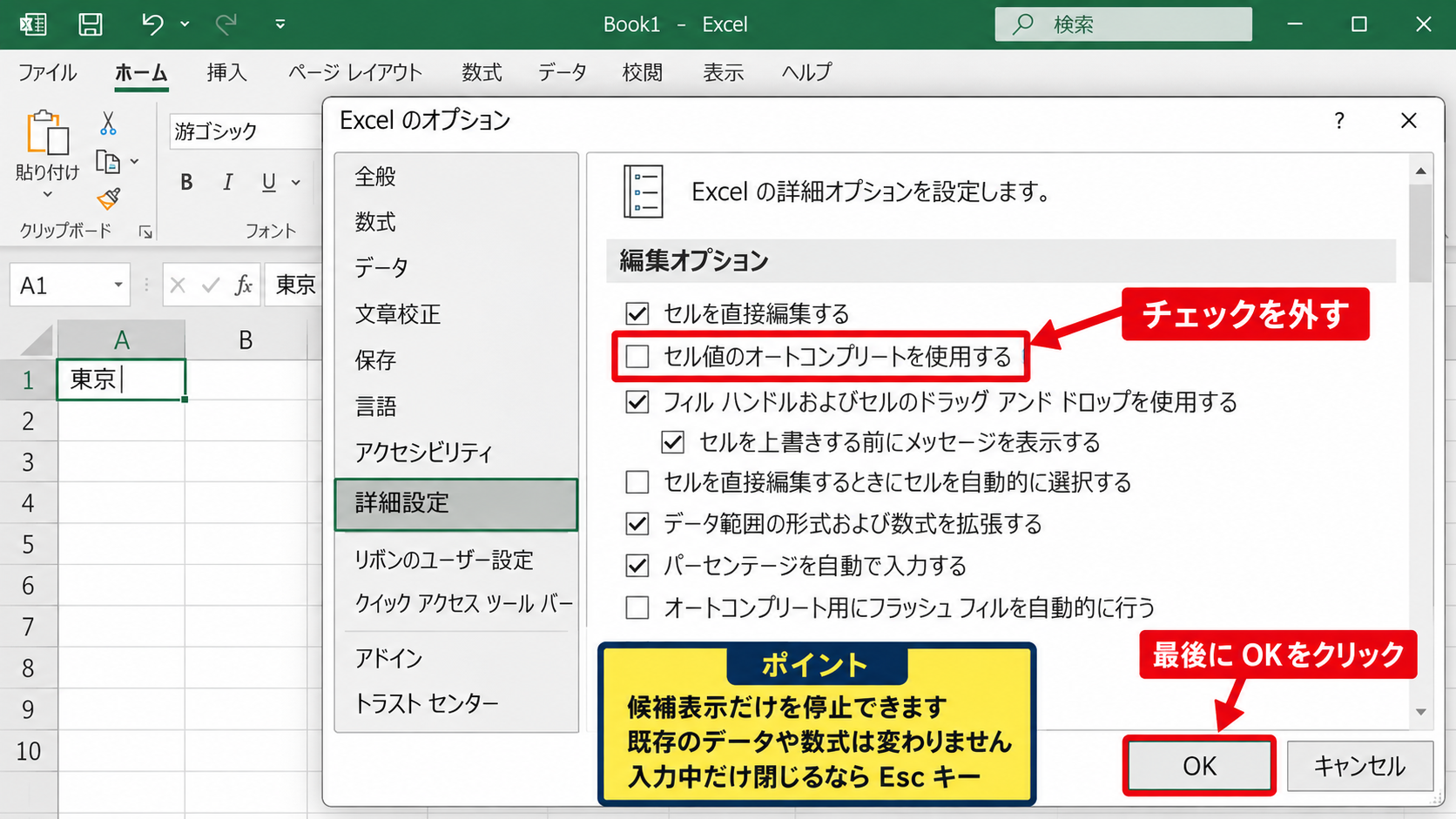This screenshot has height=819, width=1456.
Task: Open the クリップボード dialog launcher
Action: 145,232
